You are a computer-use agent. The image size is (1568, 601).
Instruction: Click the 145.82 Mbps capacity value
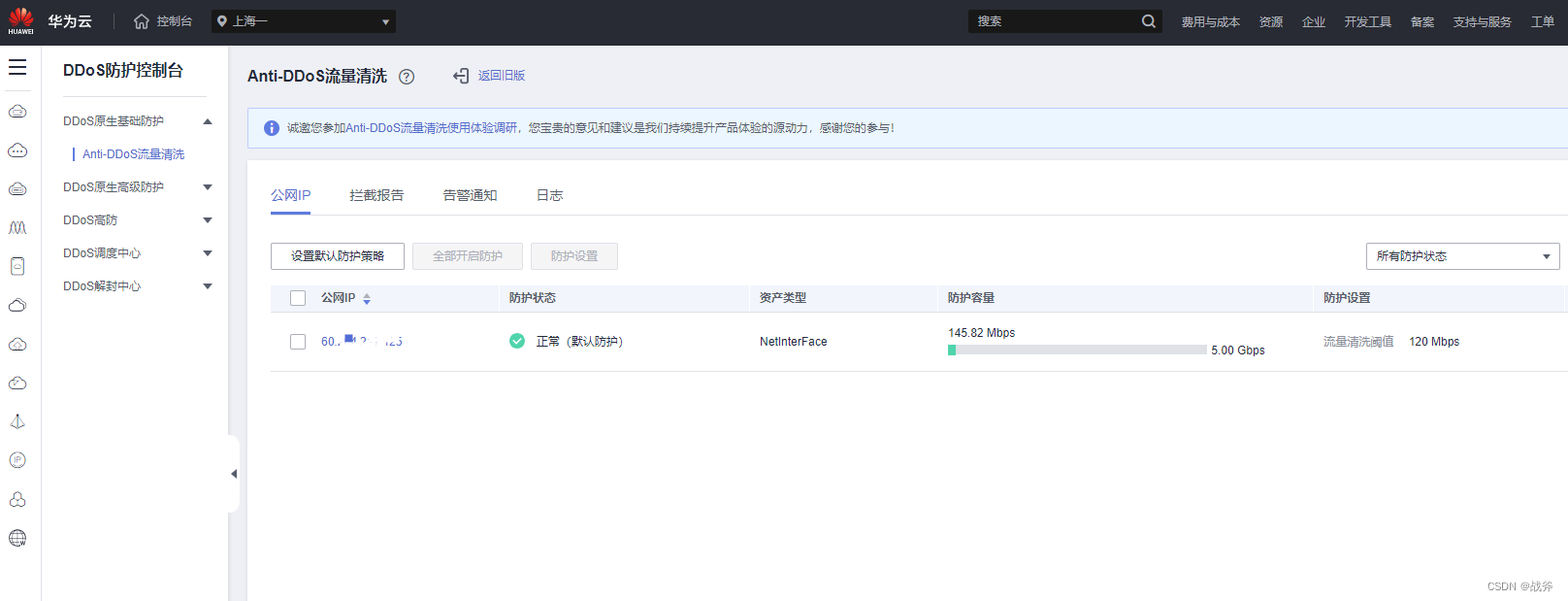pos(982,333)
